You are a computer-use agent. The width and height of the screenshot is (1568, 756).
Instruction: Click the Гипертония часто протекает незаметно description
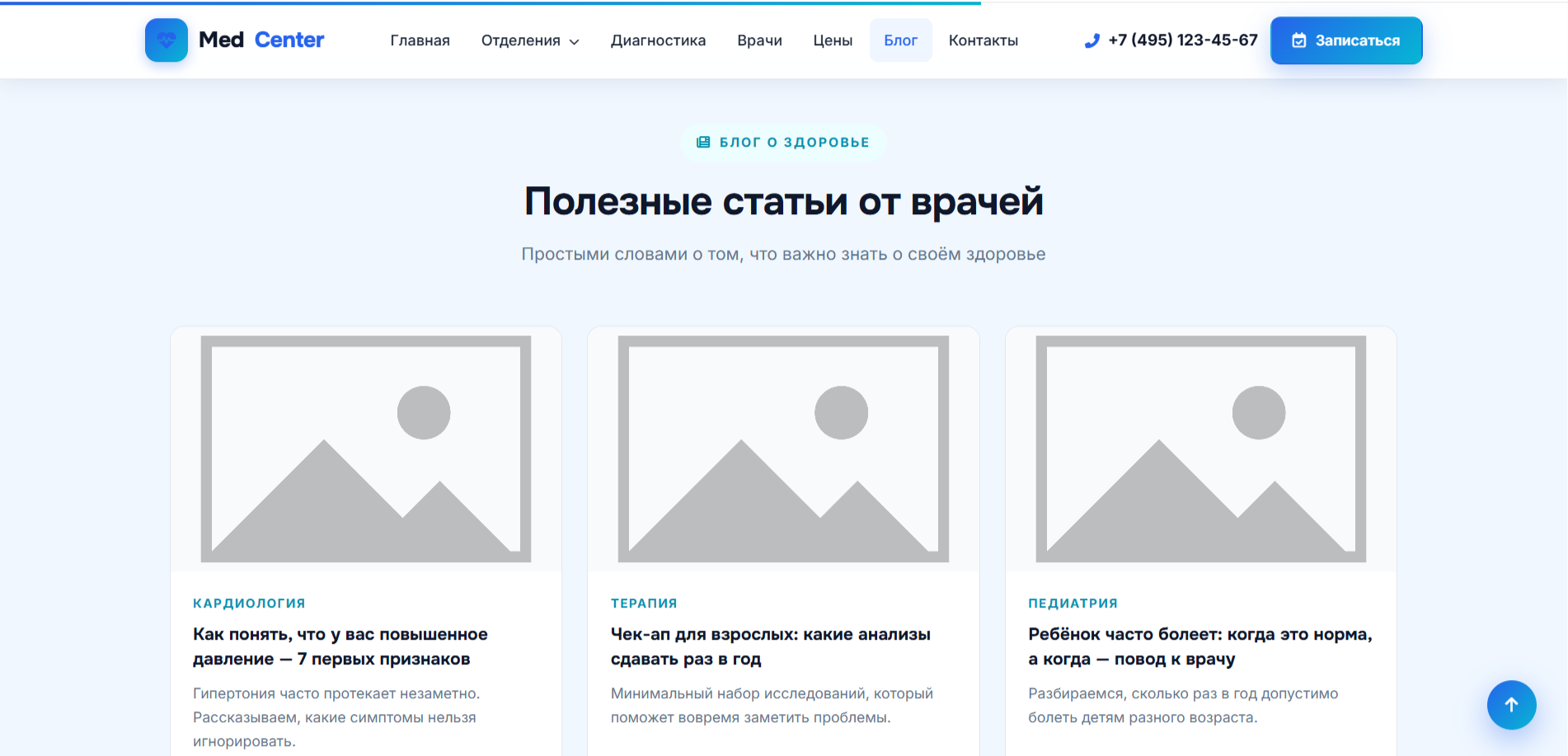[x=336, y=717]
